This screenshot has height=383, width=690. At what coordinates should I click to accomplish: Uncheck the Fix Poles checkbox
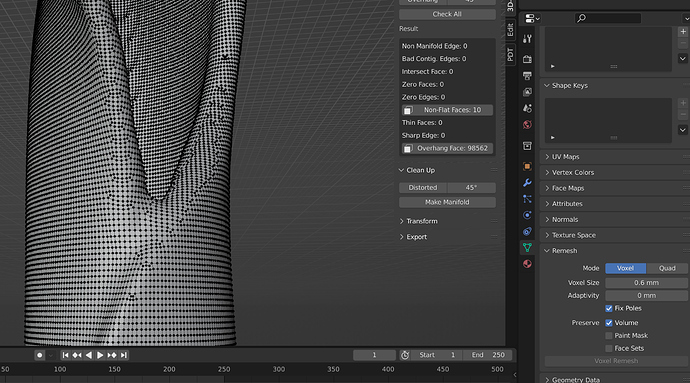609,308
